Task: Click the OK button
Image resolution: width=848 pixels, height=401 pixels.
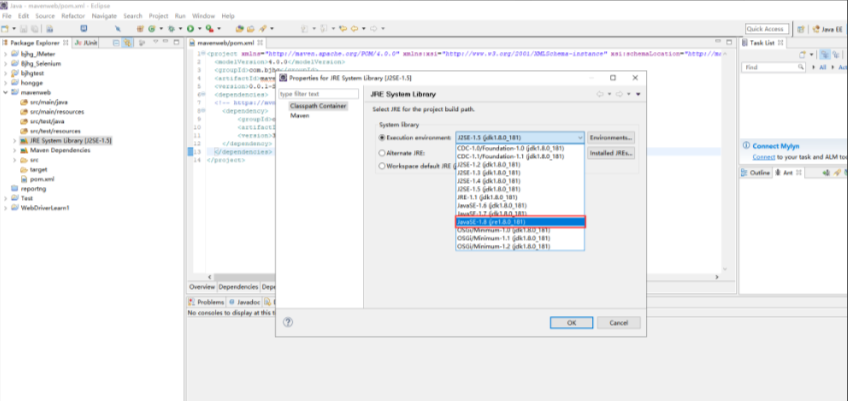Action: 572,323
